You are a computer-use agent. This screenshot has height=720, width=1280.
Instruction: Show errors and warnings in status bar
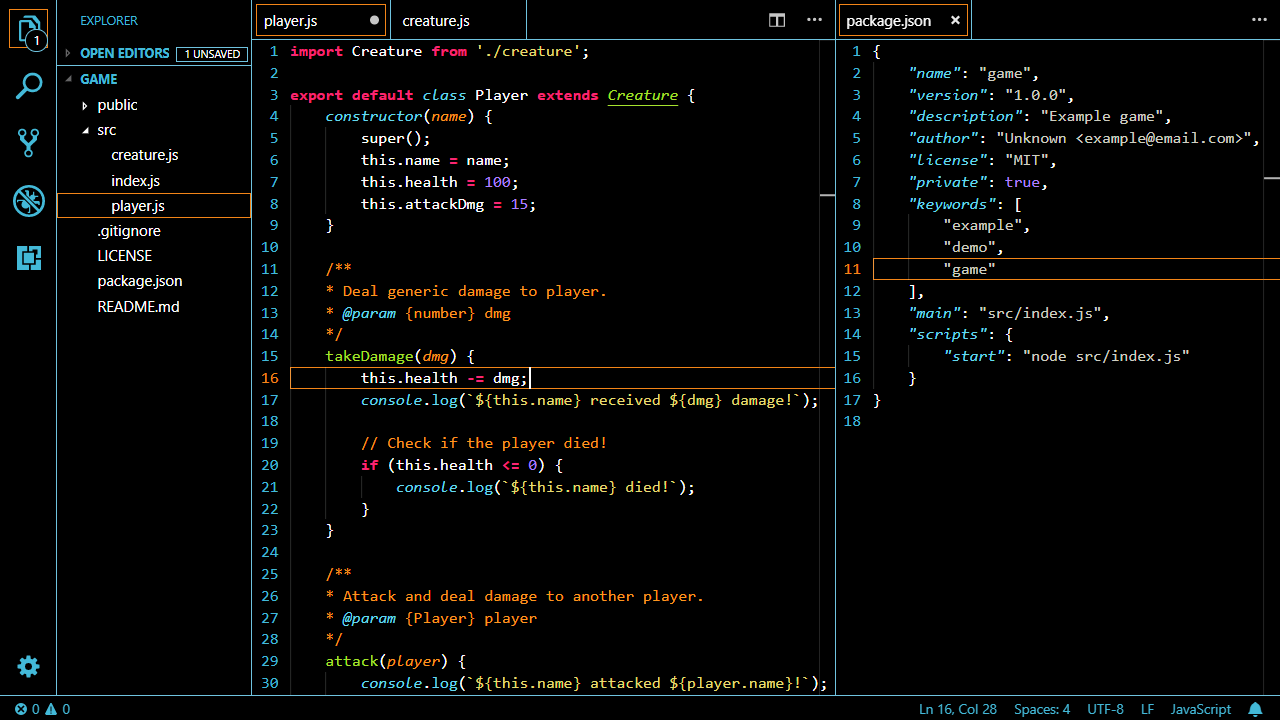(x=42, y=709)
